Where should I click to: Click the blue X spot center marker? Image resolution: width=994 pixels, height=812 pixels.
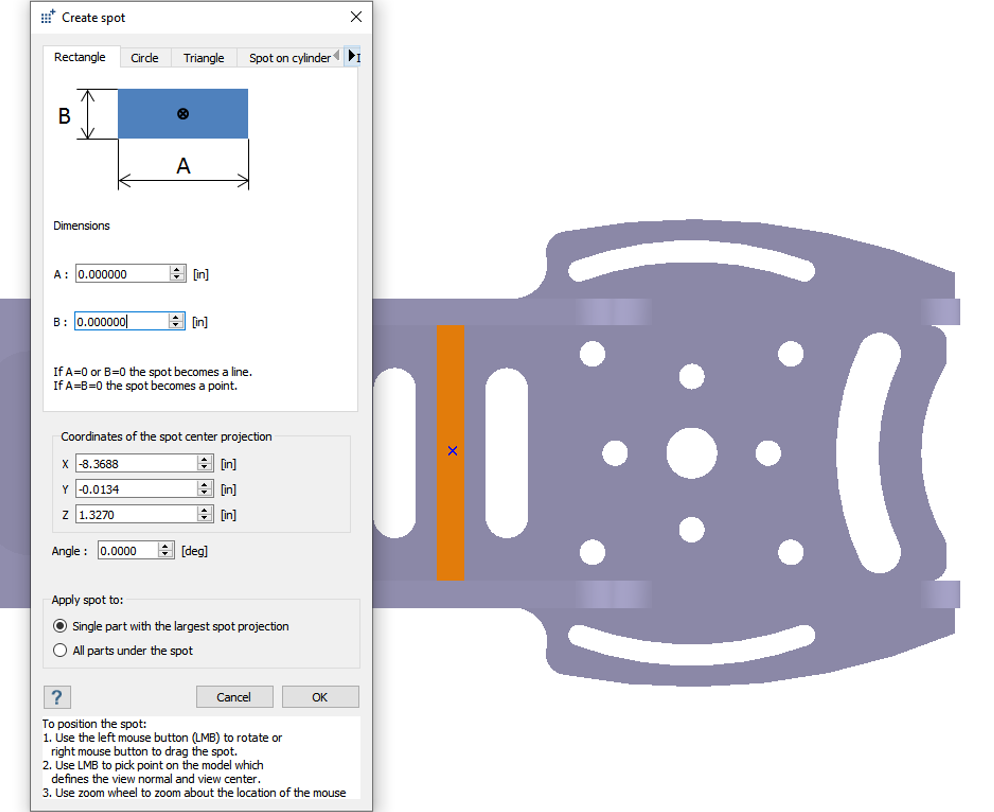point(452,451)
